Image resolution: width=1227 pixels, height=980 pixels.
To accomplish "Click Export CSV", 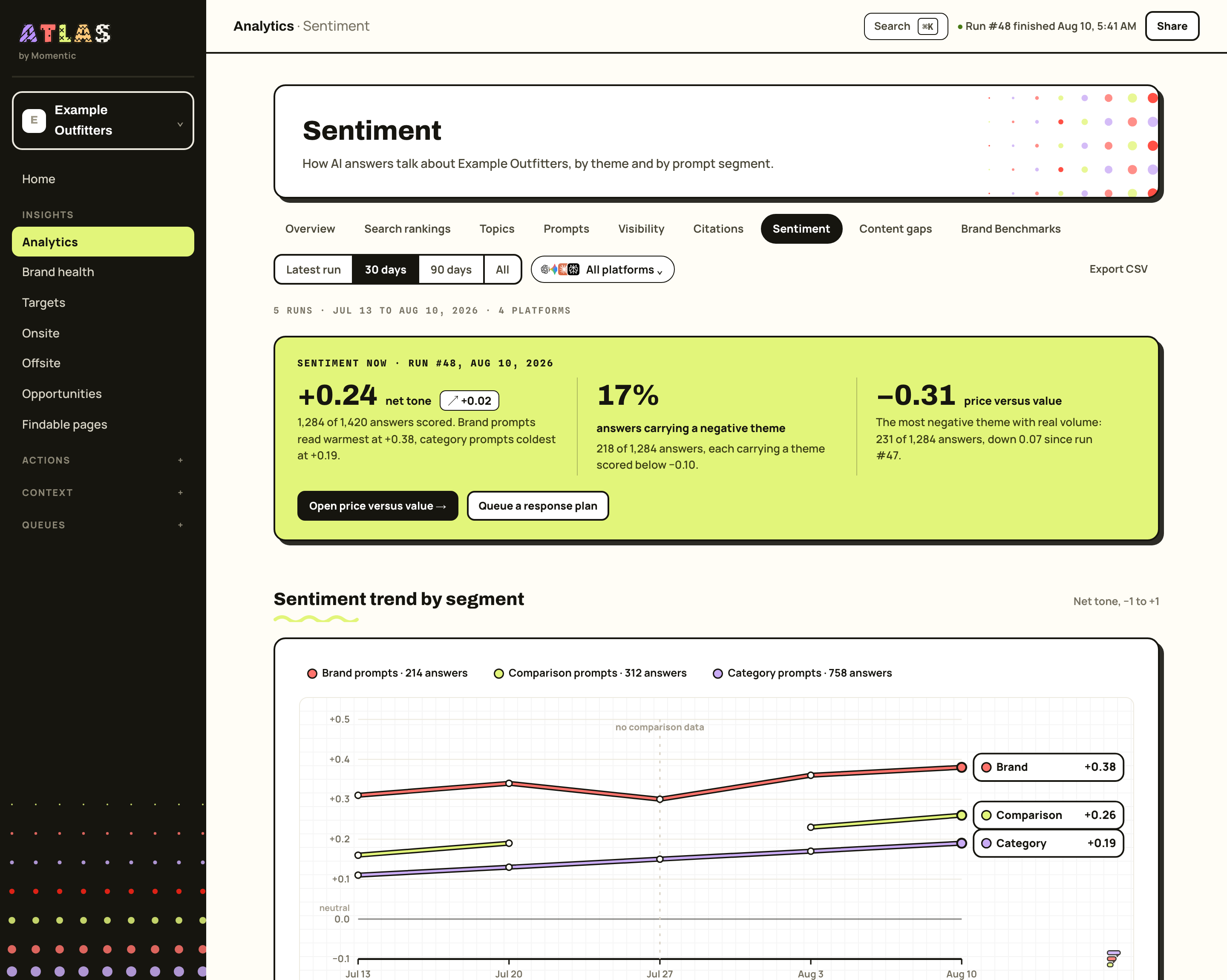I will pos(1118,269).
